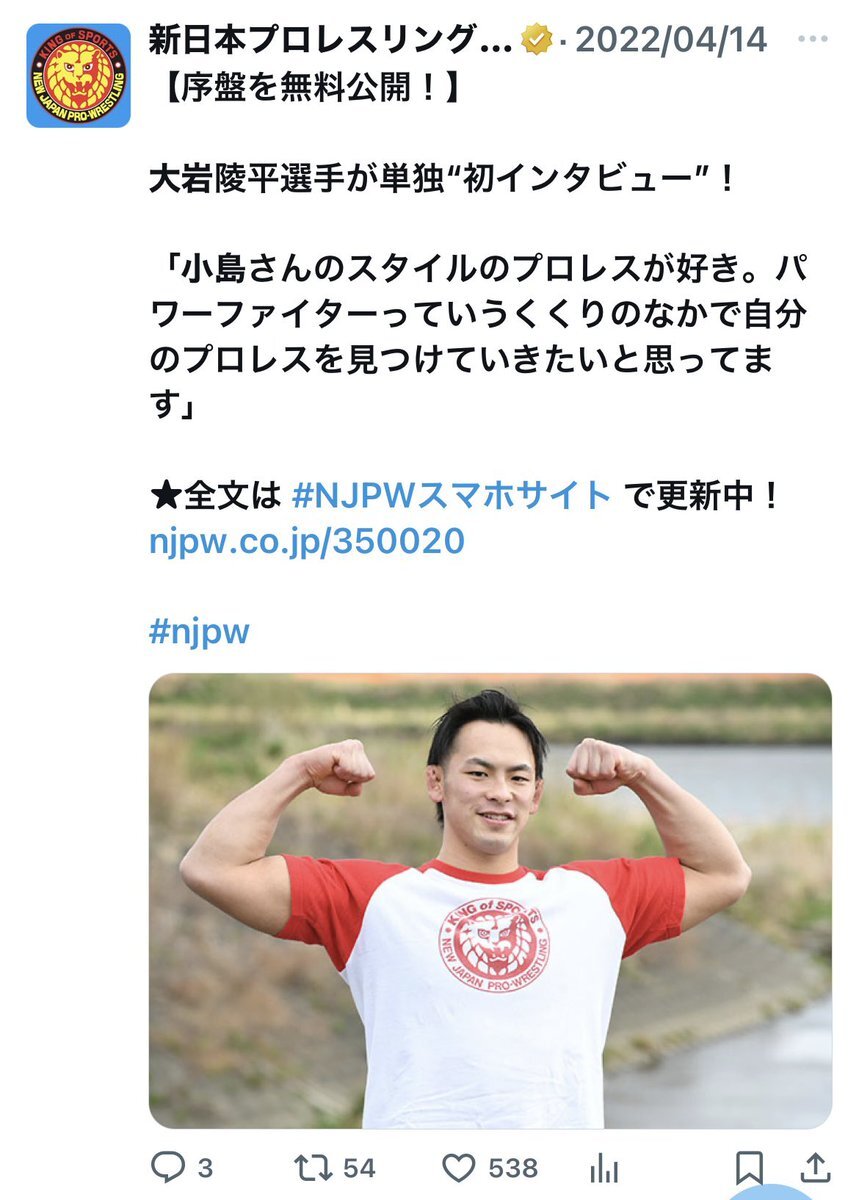This screenshot has height=1200, width=859.
Task: Tap the gold verified badge
Action: [539, 40]
